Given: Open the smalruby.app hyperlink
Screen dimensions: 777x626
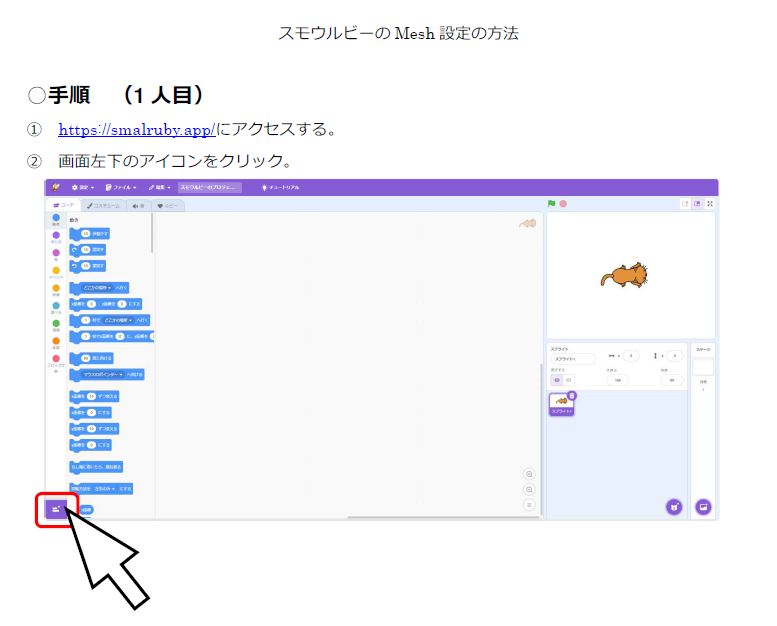Looking at the screenshot, I should coord(137,130).
